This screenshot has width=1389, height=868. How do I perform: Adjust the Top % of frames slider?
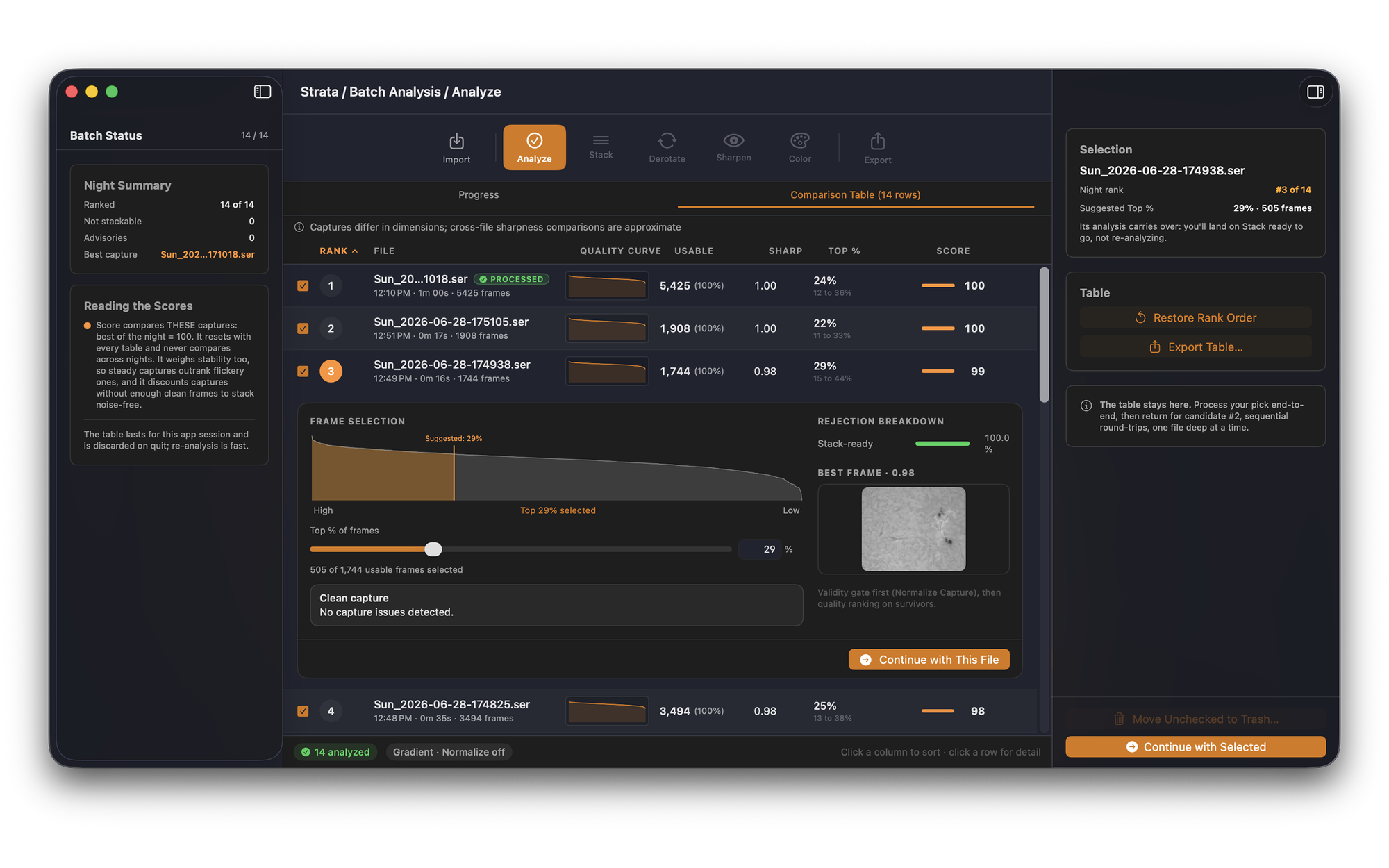coord(433,549)
